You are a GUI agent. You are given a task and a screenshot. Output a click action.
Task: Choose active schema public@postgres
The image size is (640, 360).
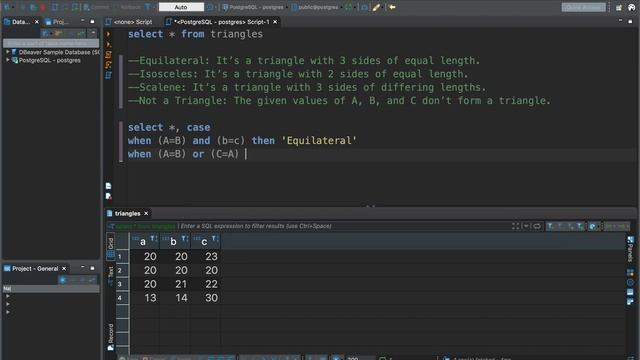coord(315,7)
